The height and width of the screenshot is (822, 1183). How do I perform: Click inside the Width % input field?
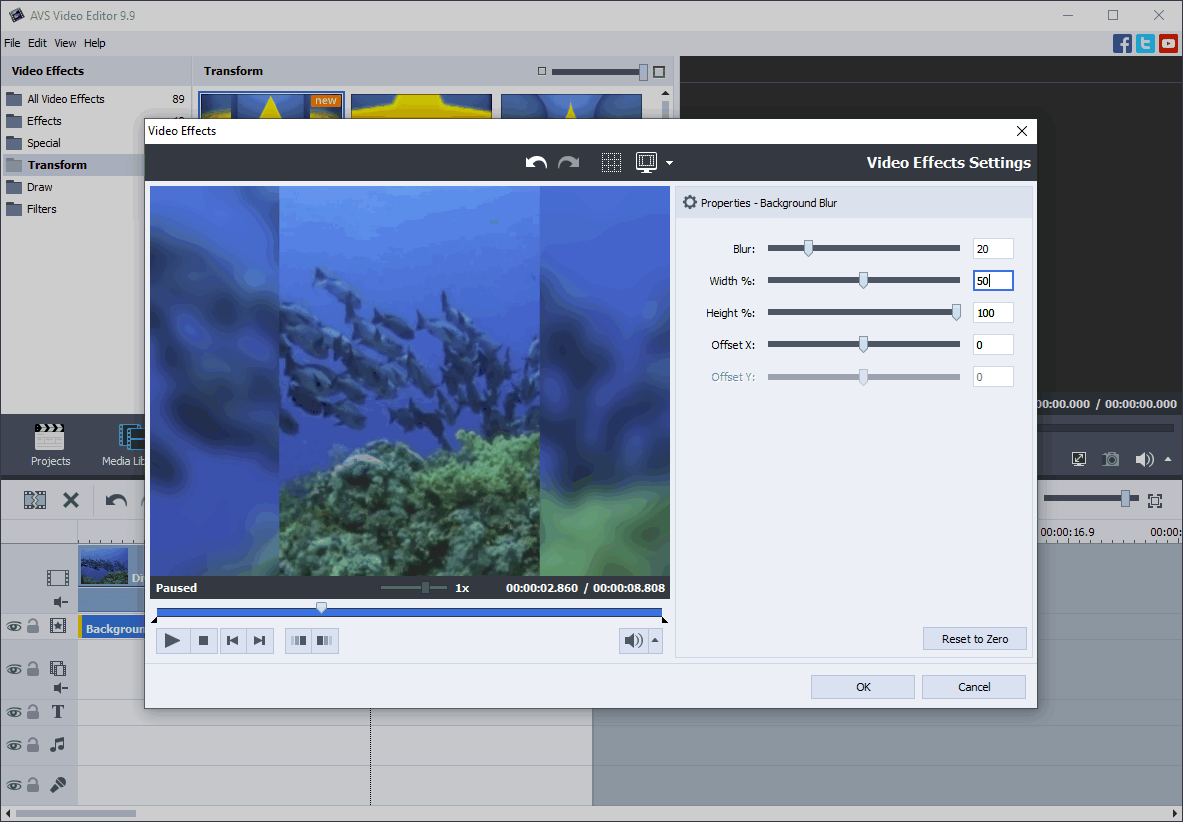coord(992,280)
